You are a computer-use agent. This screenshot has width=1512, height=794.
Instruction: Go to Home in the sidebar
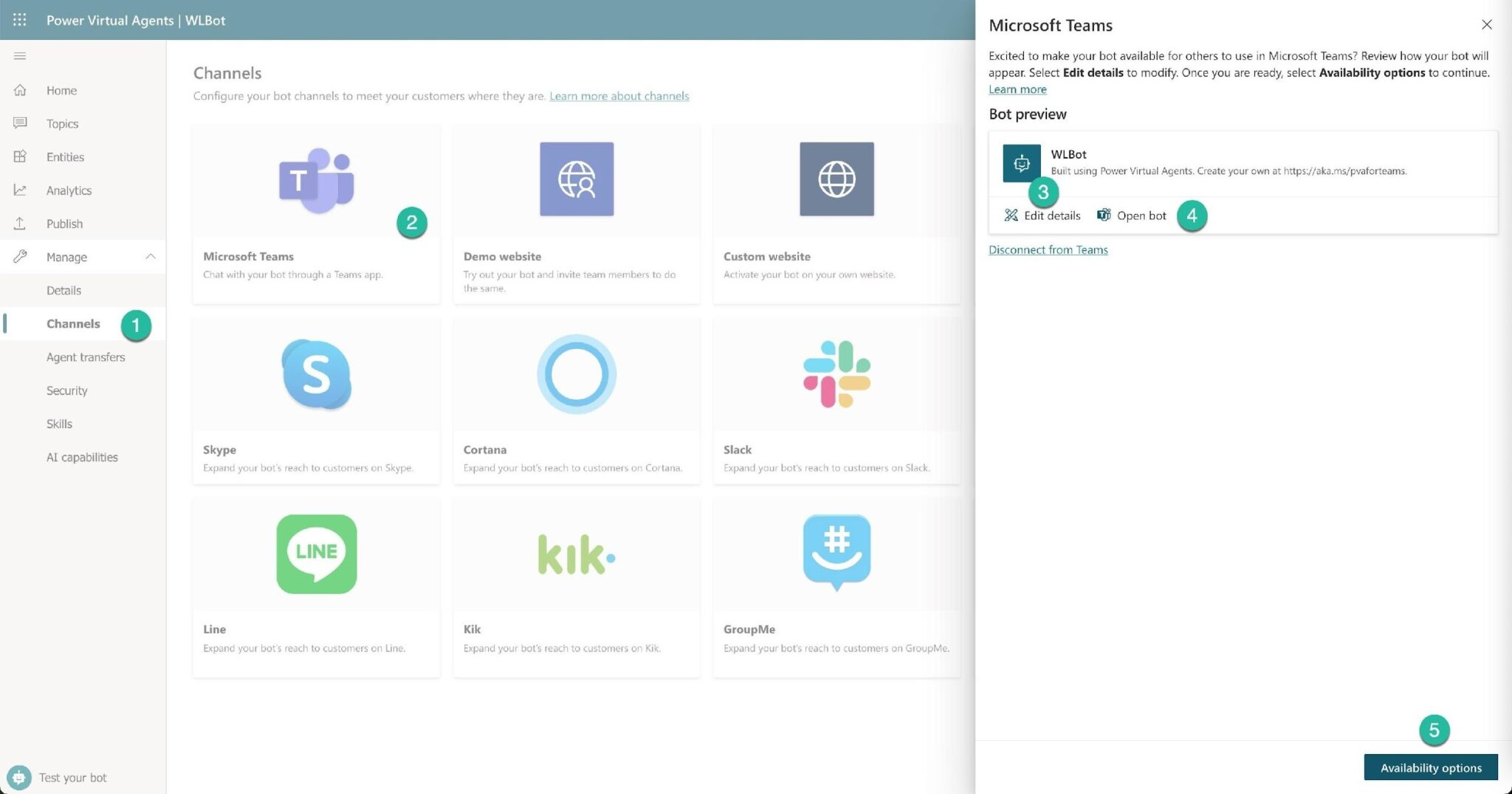coord(61,90)
